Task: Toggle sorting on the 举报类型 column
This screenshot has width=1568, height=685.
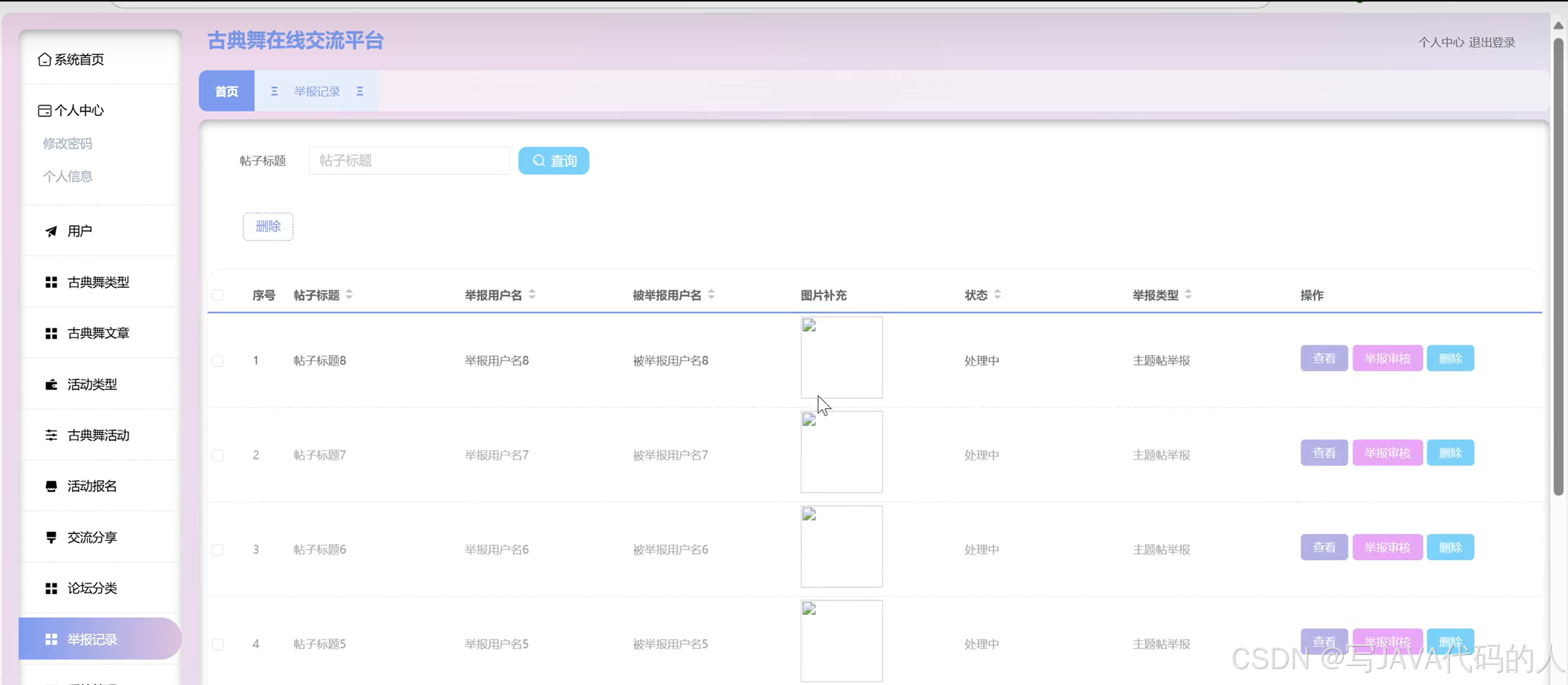Action: coord(1189,294)
